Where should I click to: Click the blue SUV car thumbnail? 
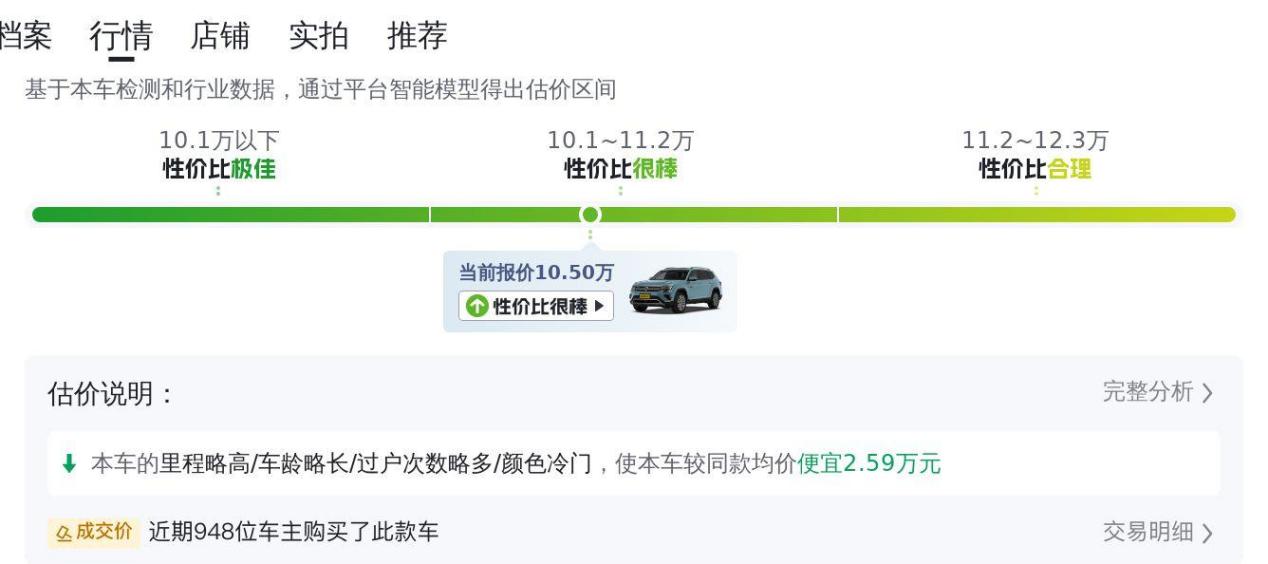pos(675,290)
